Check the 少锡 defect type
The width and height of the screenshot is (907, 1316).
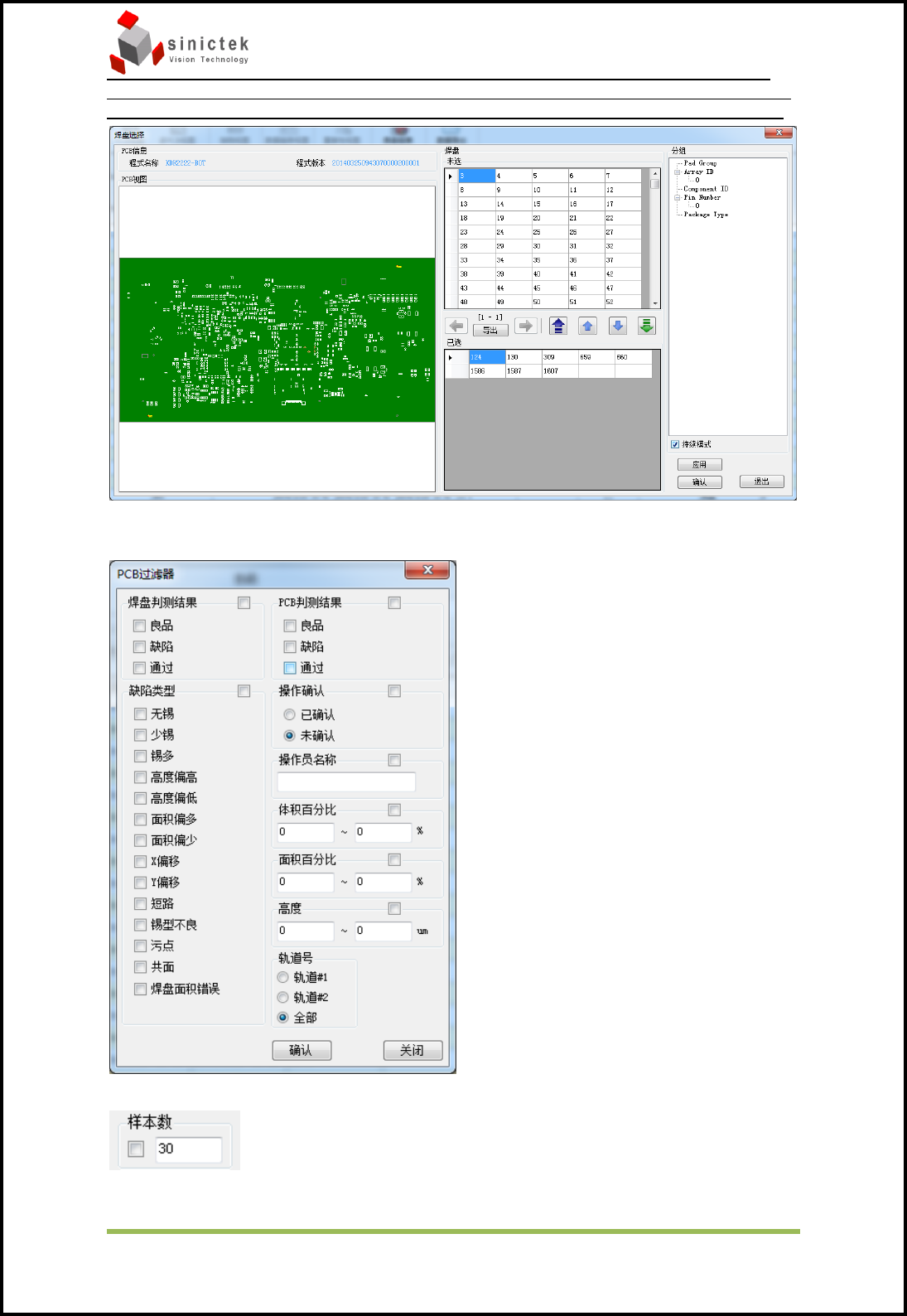140,735
